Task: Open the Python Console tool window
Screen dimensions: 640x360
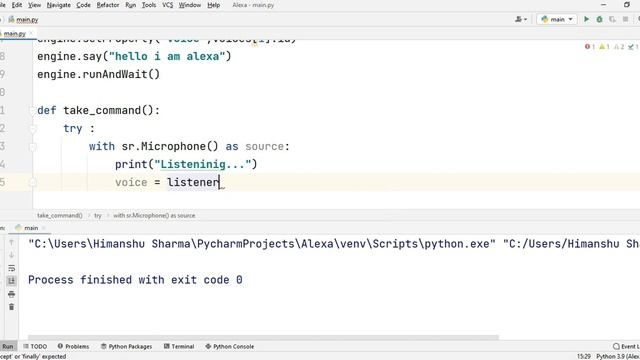Action: [230, 346]
